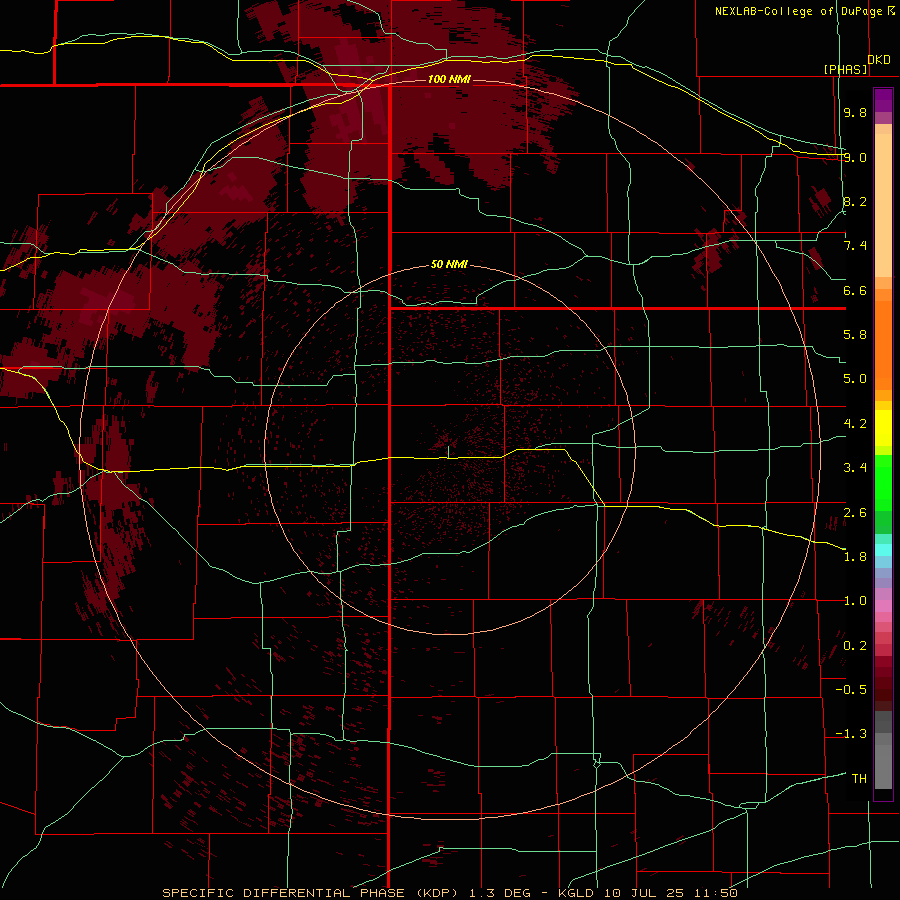The height and width of the screenshot is (900, 900).
Task: Click the 5.8 scale value
Action: [855, 335]
